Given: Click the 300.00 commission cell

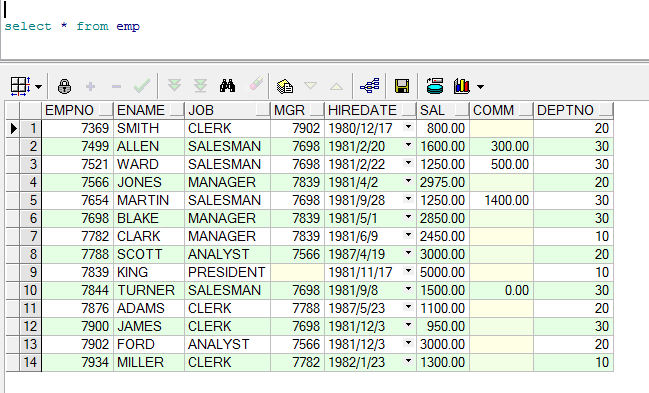Looking at the screenshot, I should [x=502, y=146].
